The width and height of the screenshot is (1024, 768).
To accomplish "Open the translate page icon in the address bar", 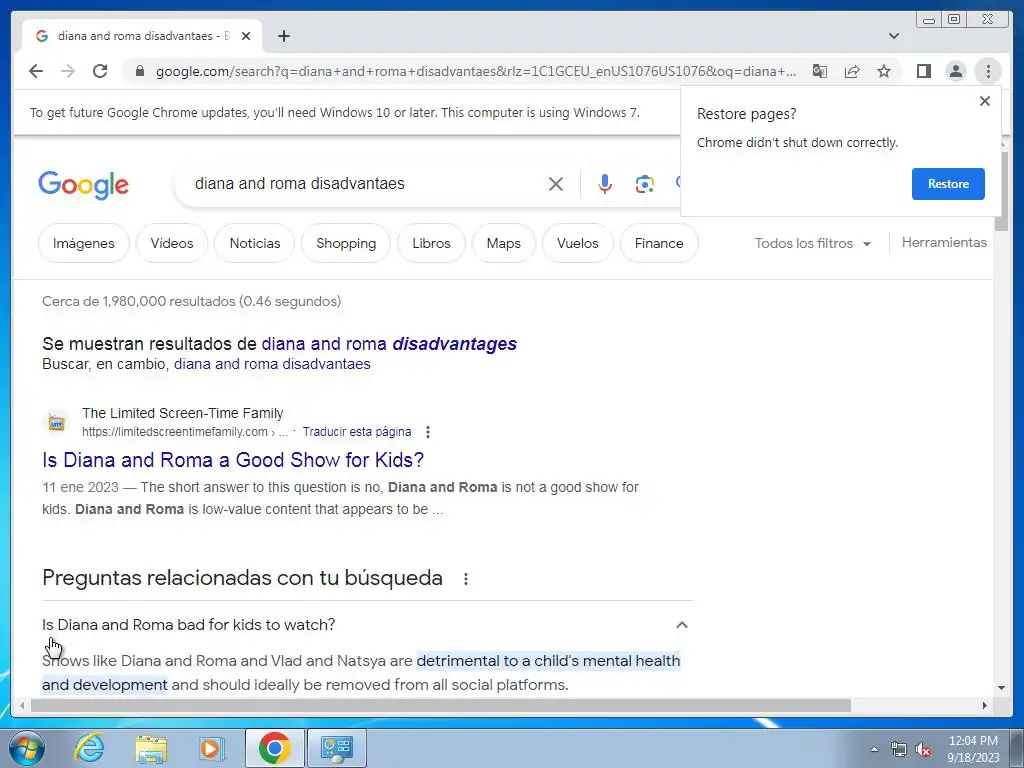I will [x=820, y=71].
